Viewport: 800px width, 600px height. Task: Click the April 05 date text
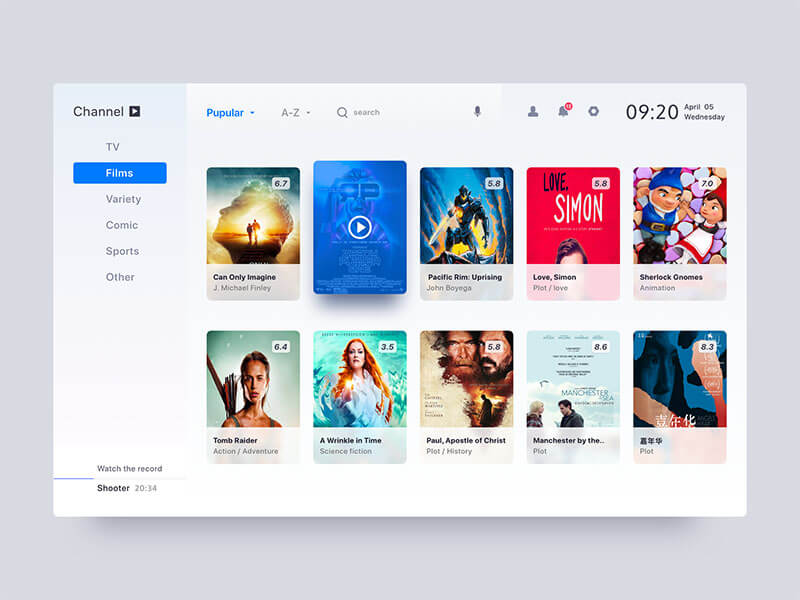click(699, 107)
